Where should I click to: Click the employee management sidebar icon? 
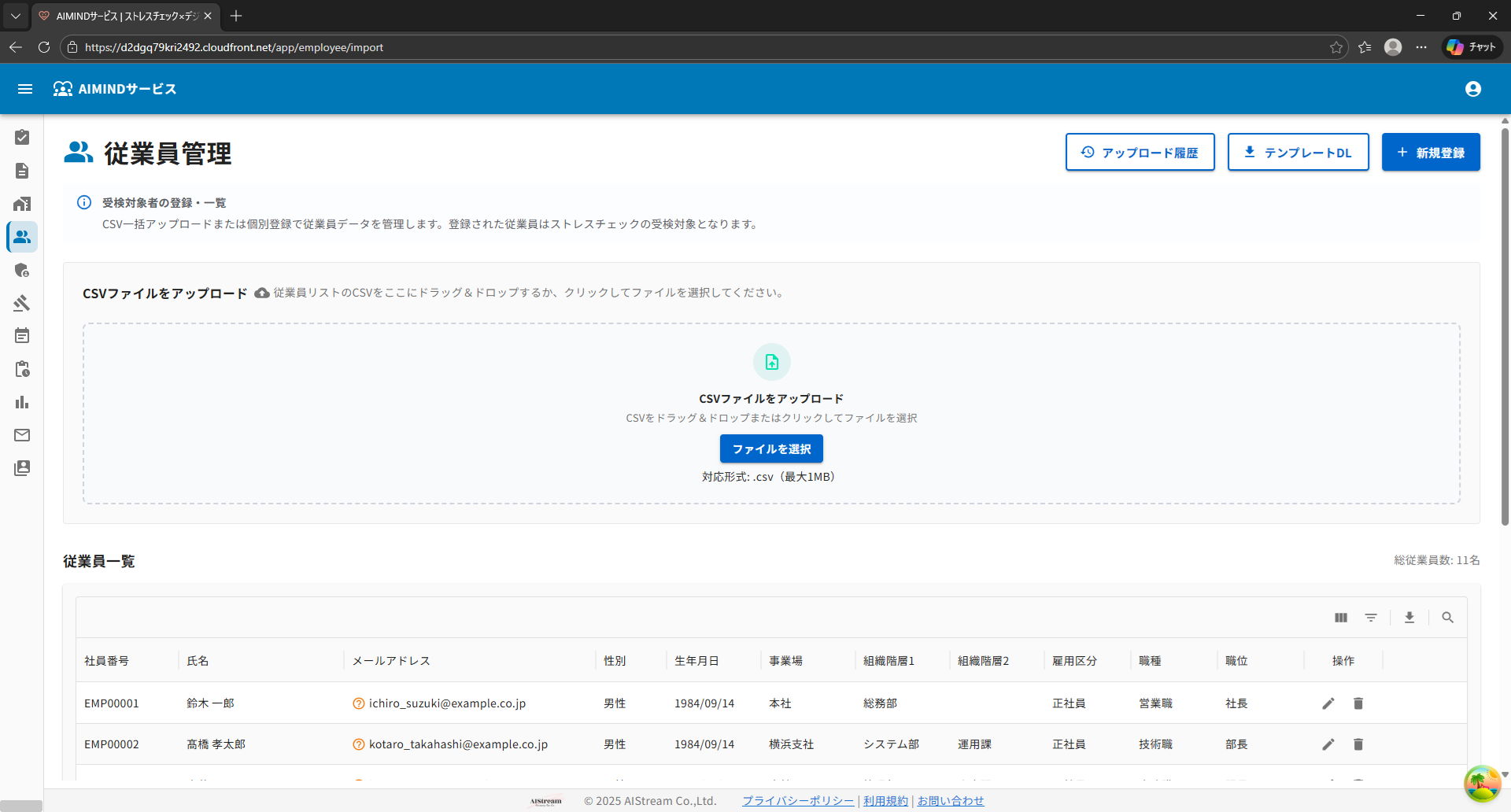22,237
